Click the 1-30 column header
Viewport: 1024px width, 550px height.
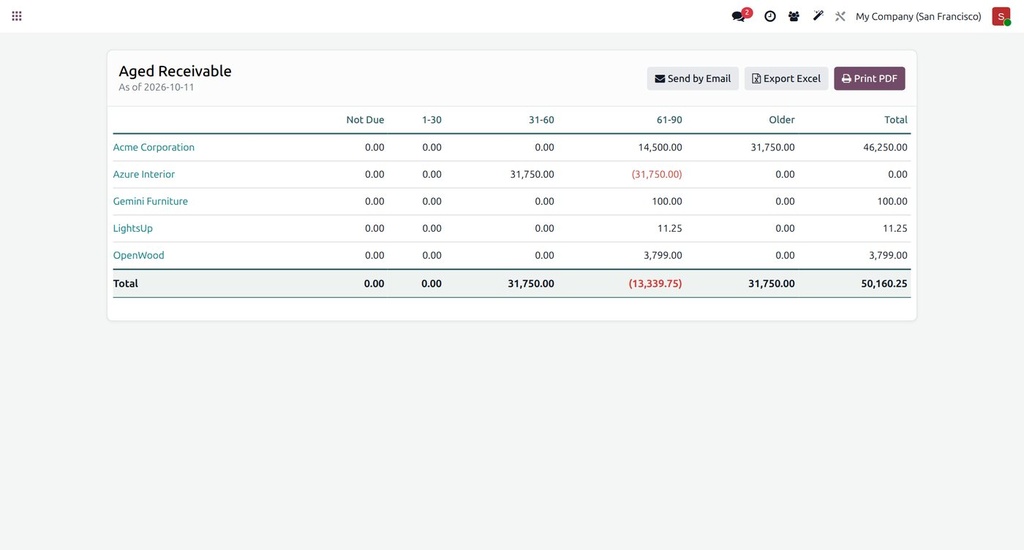click(x=432, y=120)
